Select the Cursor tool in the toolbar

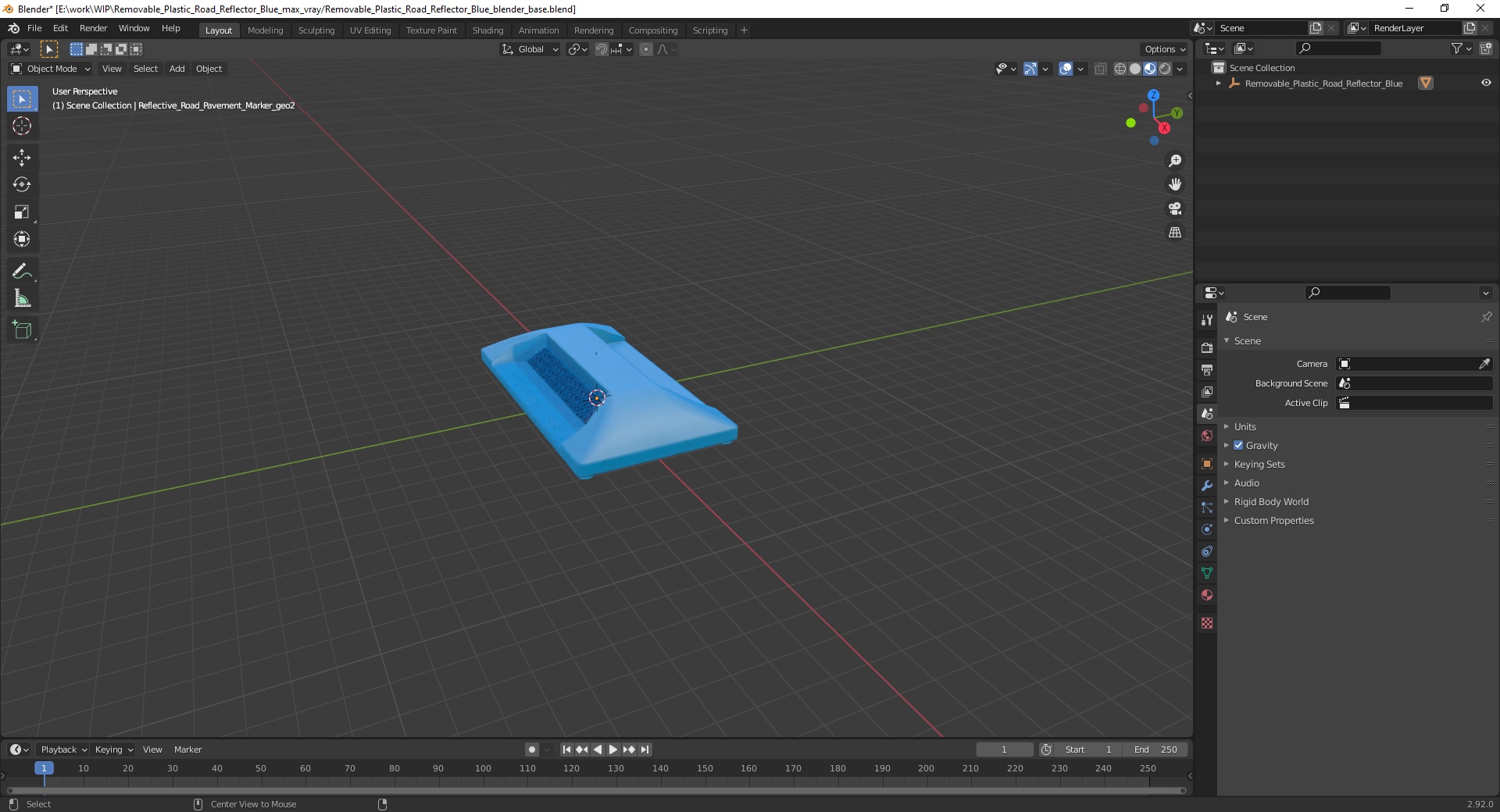[22, 126]
